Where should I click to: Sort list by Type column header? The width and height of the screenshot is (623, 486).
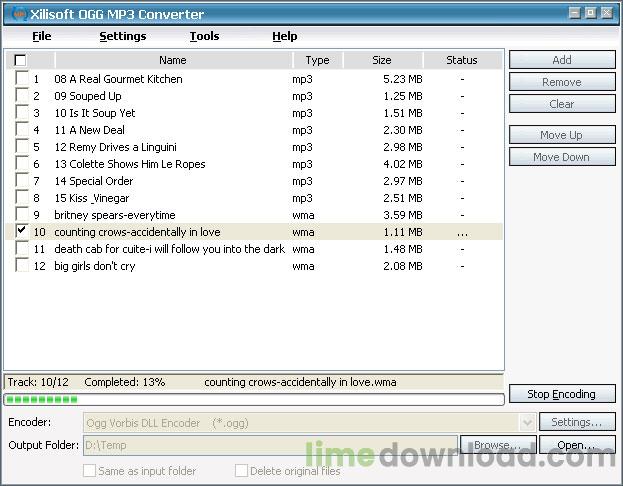[x=317, y=60]
